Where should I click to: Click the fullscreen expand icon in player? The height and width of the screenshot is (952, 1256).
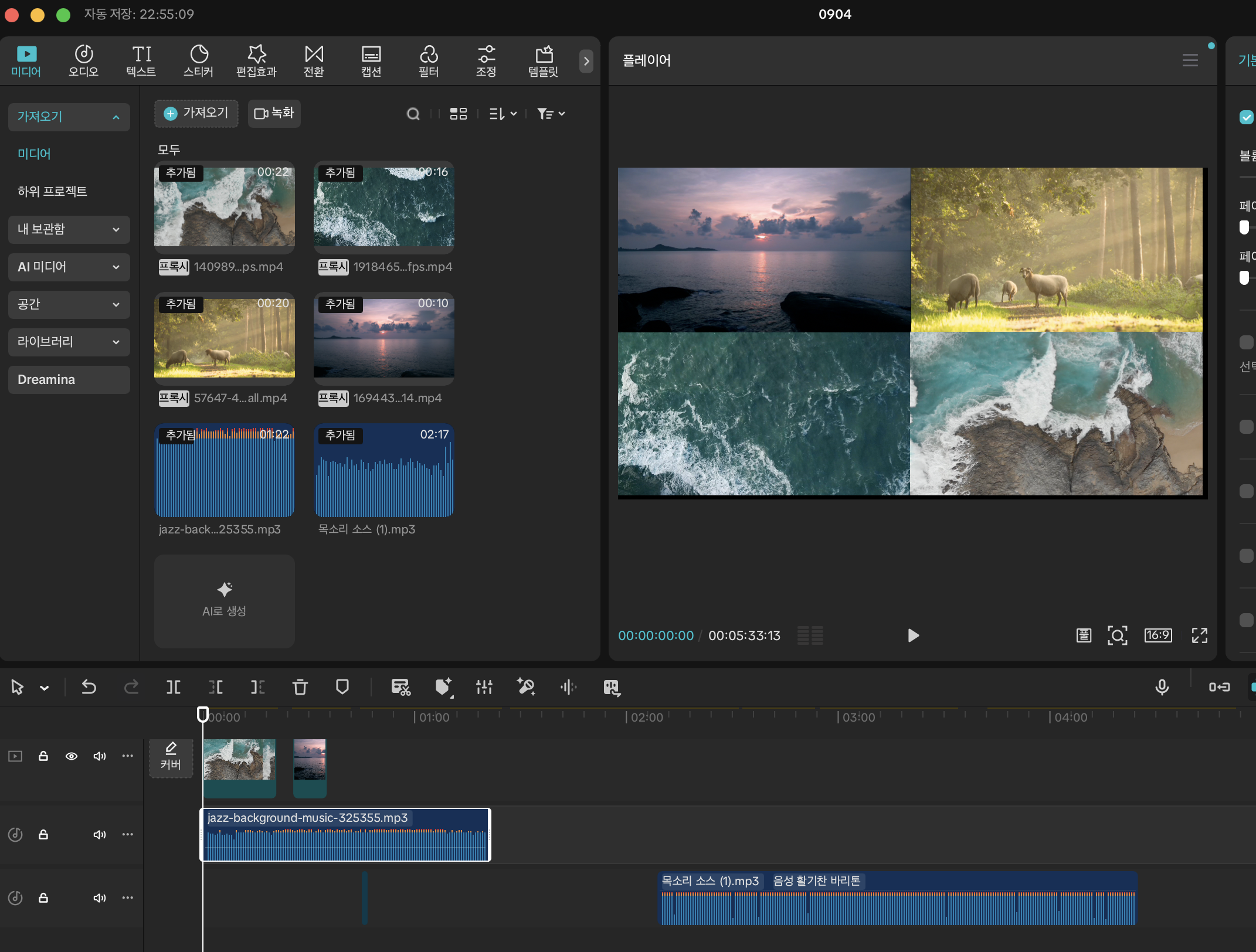[x=1199, y=635]
